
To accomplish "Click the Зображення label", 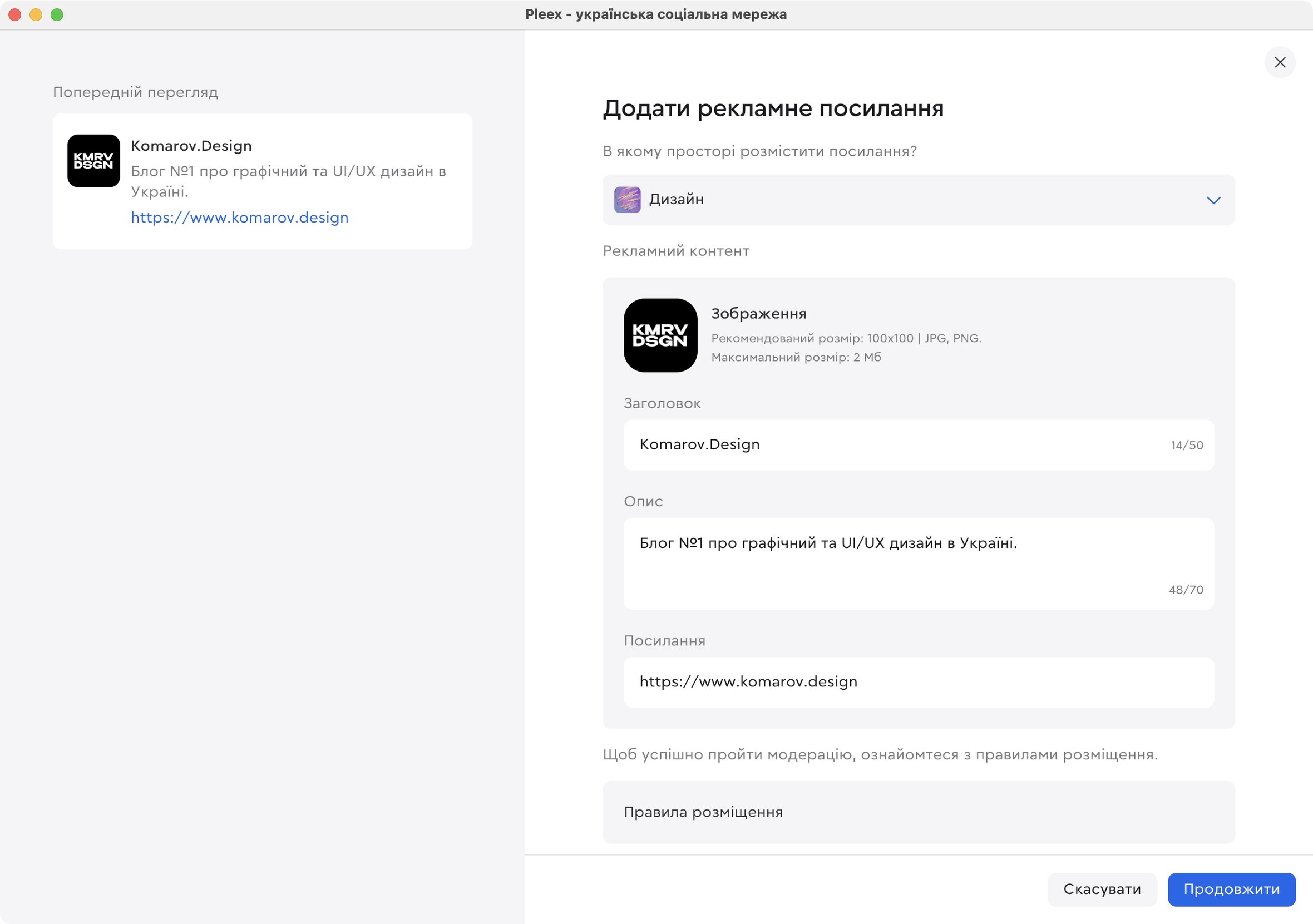I will click(759, 313).
